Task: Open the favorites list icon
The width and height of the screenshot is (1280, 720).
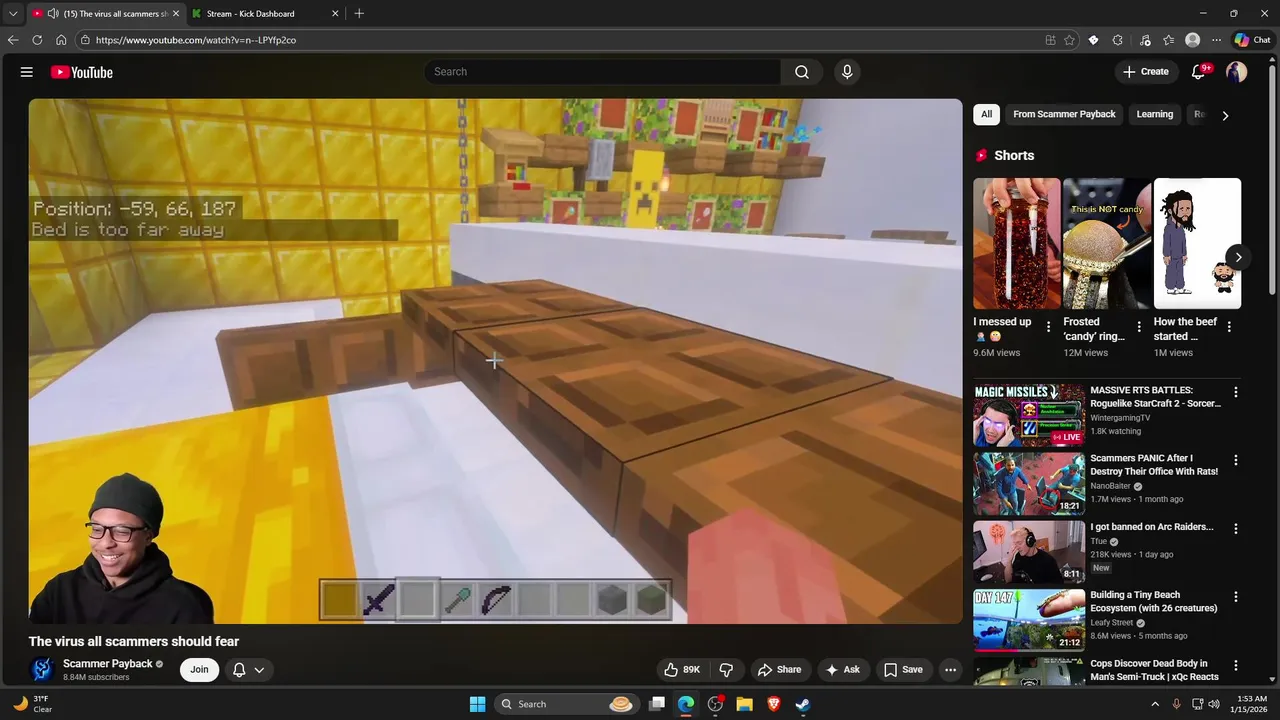Action: (x=1168, y=40)
